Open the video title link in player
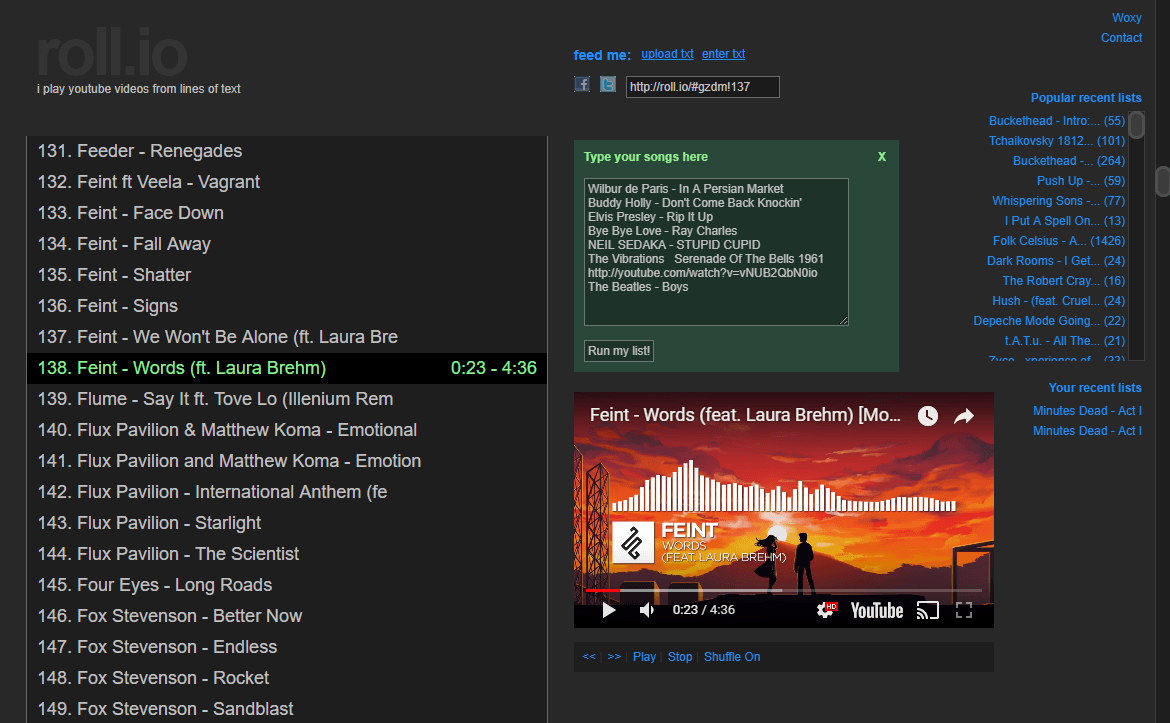 [x=745, y=415]
